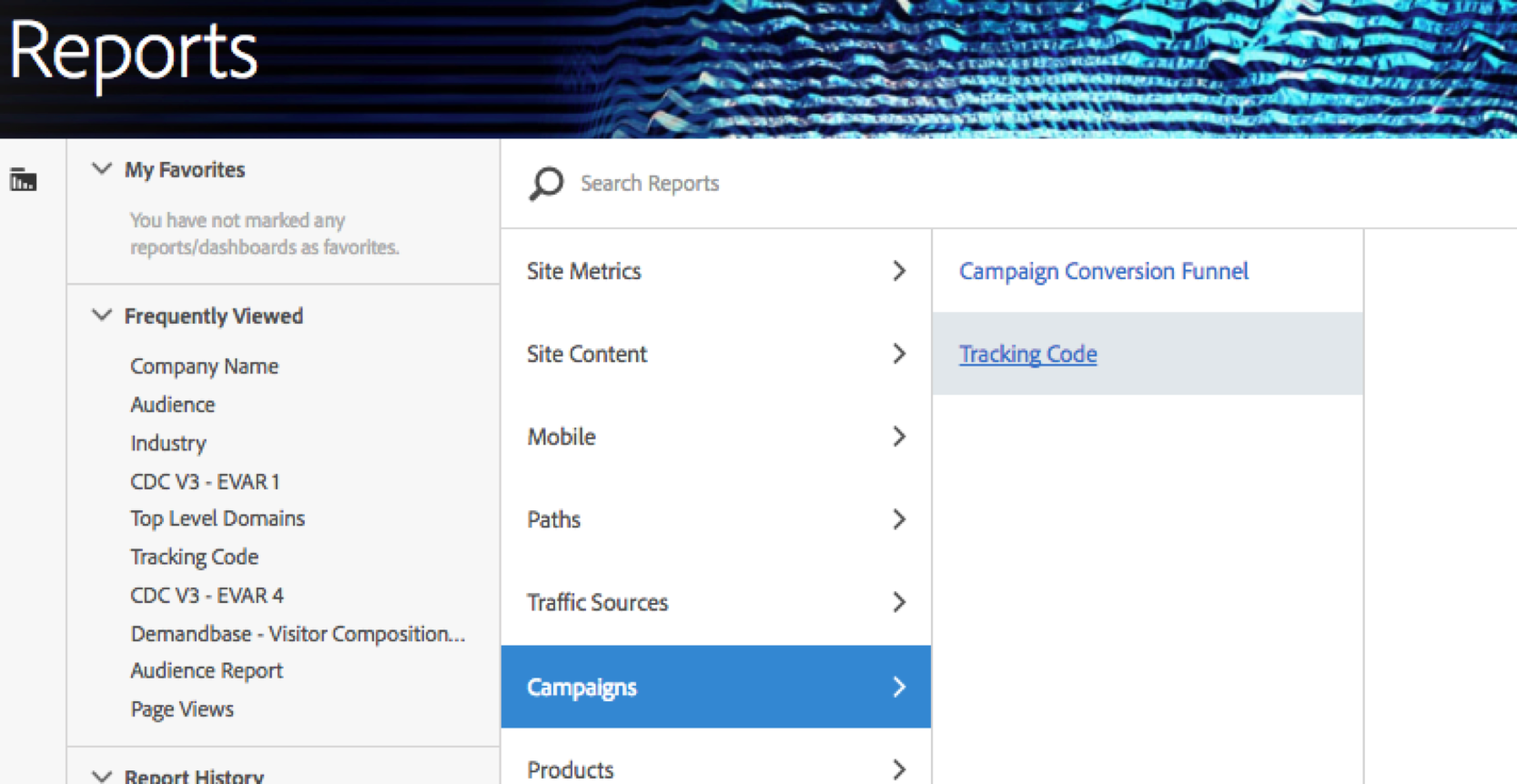1517x784 pixels.
Task: Open Demandbase - Visitor Composition report
Action: pyautogui.click(x=297, y=634)
